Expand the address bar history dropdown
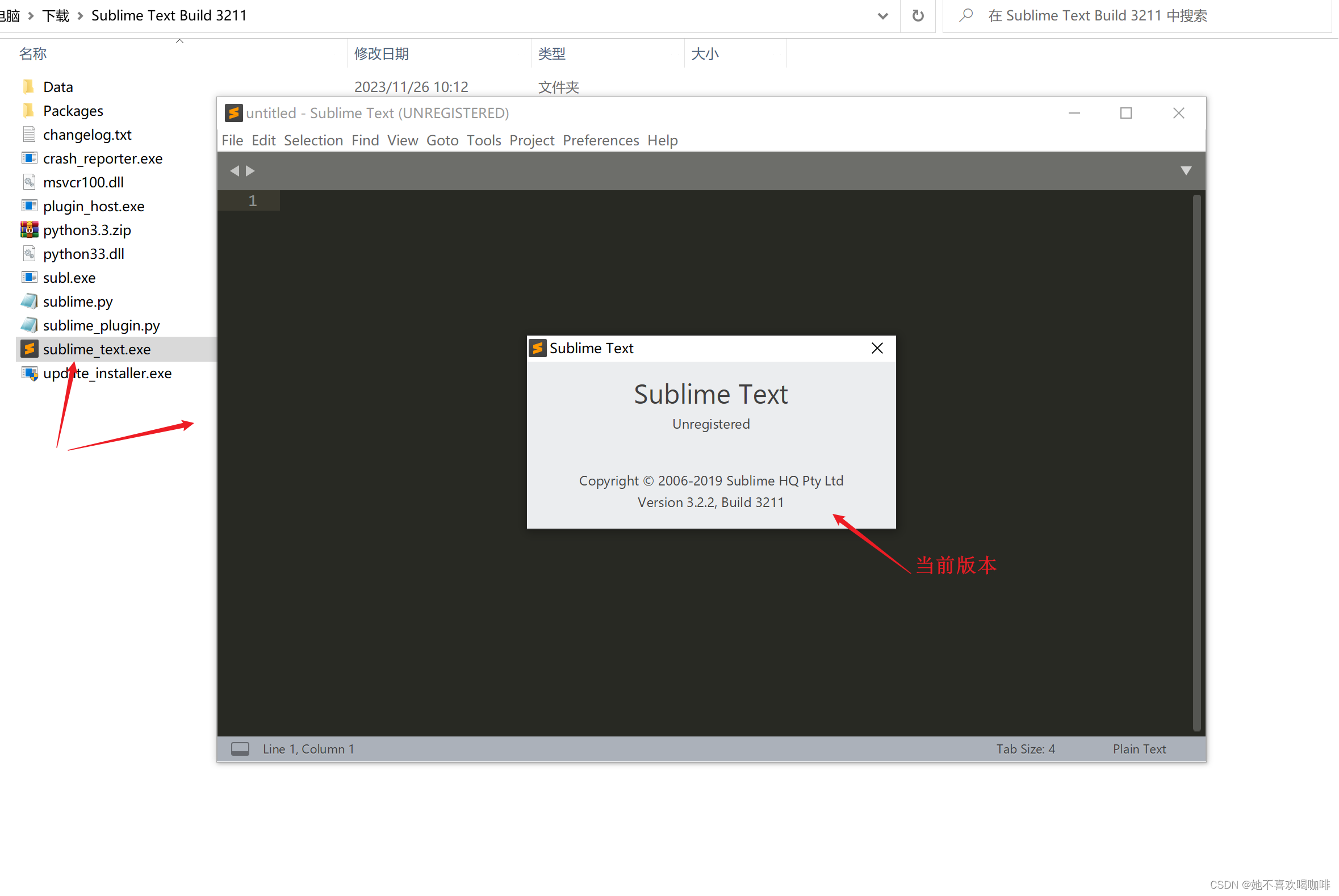 click(883, 15)
